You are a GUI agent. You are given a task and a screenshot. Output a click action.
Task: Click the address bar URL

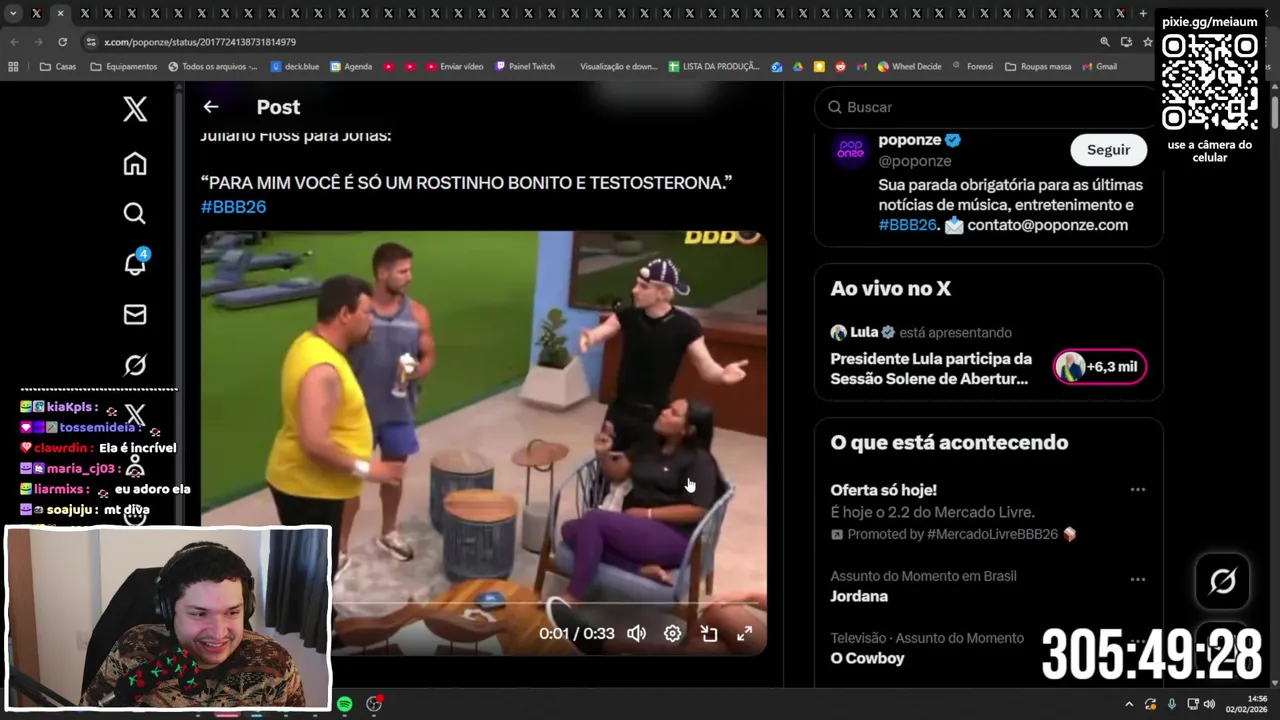(200, 42)
